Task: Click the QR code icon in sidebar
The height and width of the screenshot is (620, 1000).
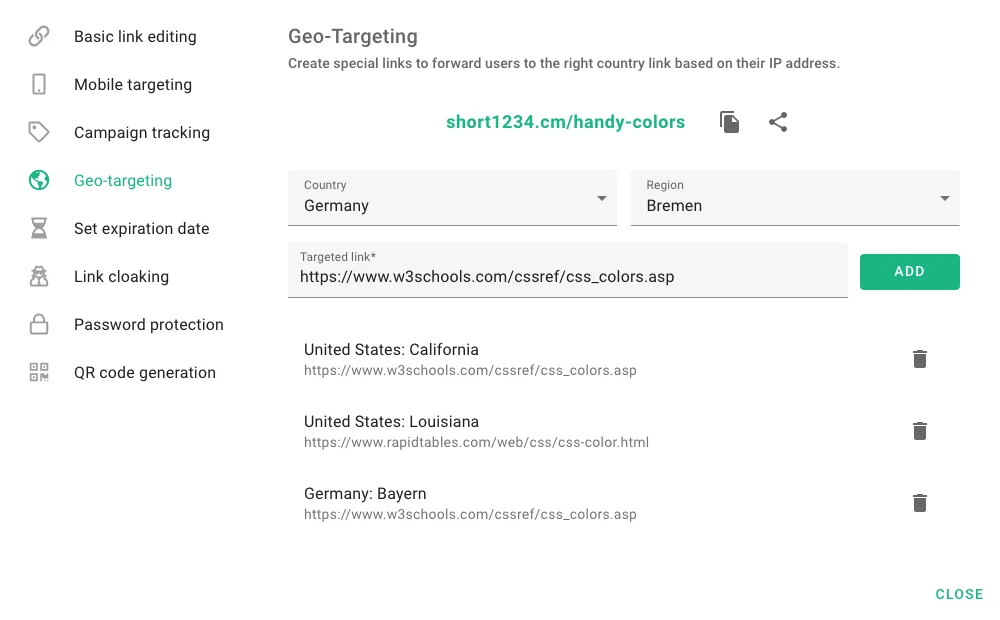Action: click(x=39, y=373)
